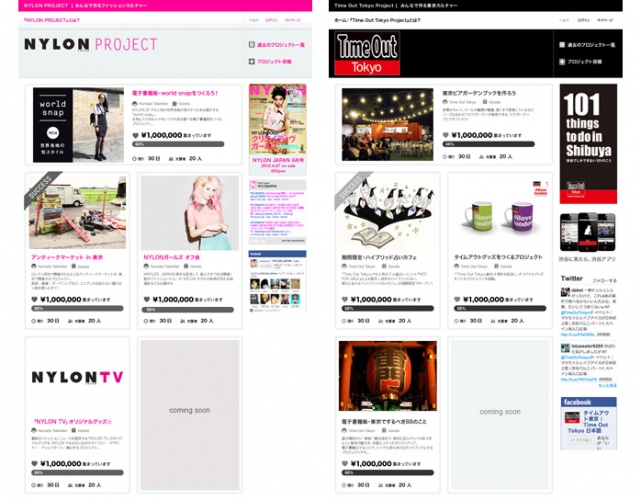
Task: Click the 「NYLON PROJECT」とは? link
Action: tap(52, 20)
